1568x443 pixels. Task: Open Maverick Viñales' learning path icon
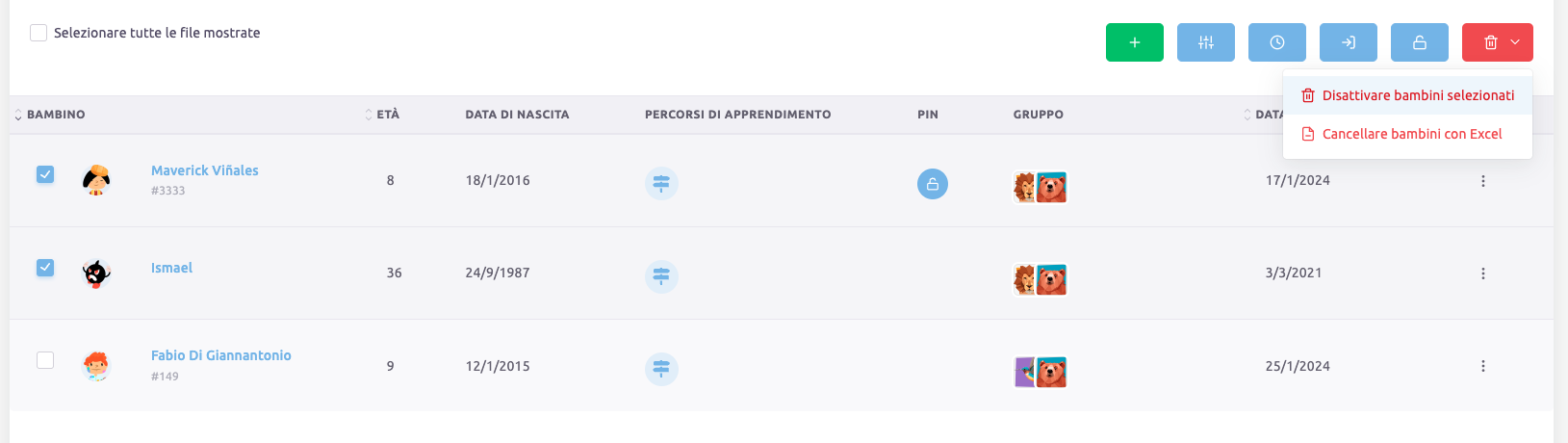[661, 183]
